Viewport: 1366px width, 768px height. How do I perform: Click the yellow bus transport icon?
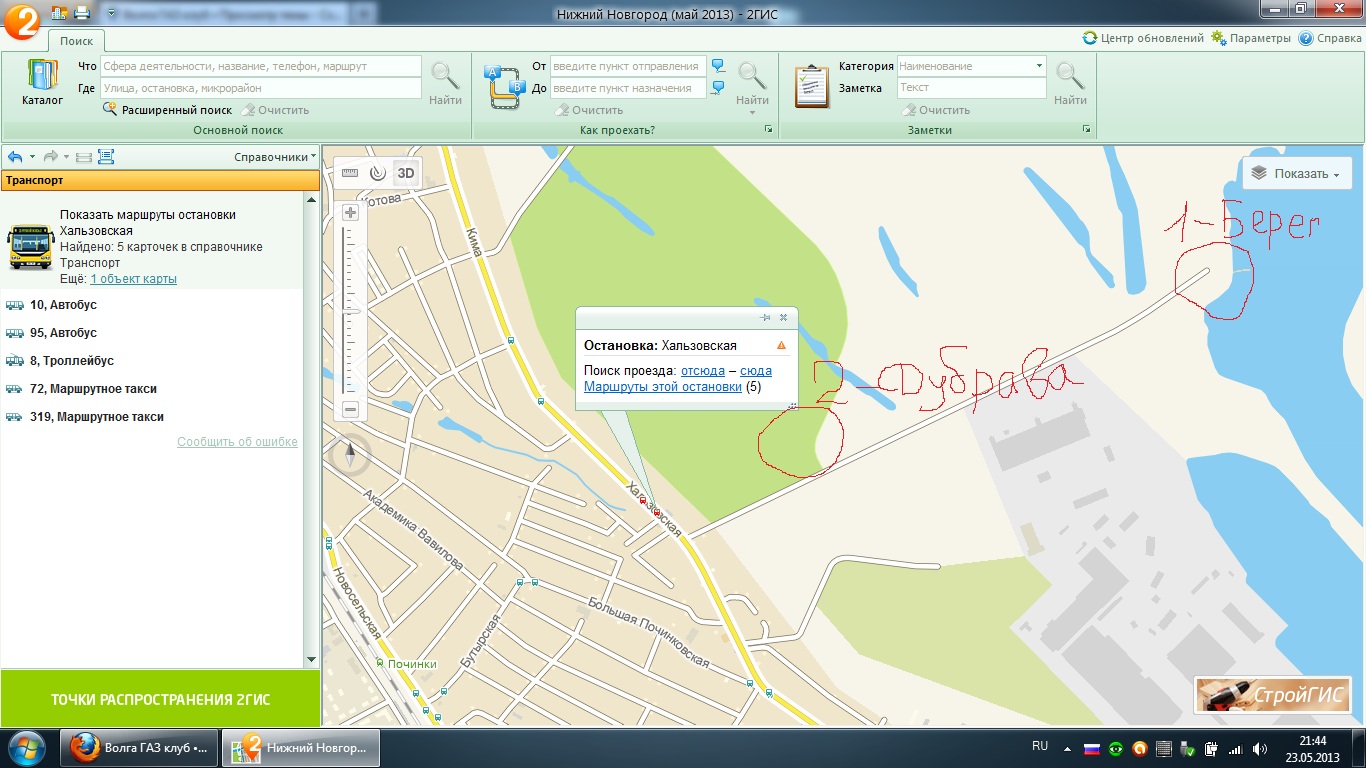30,246
